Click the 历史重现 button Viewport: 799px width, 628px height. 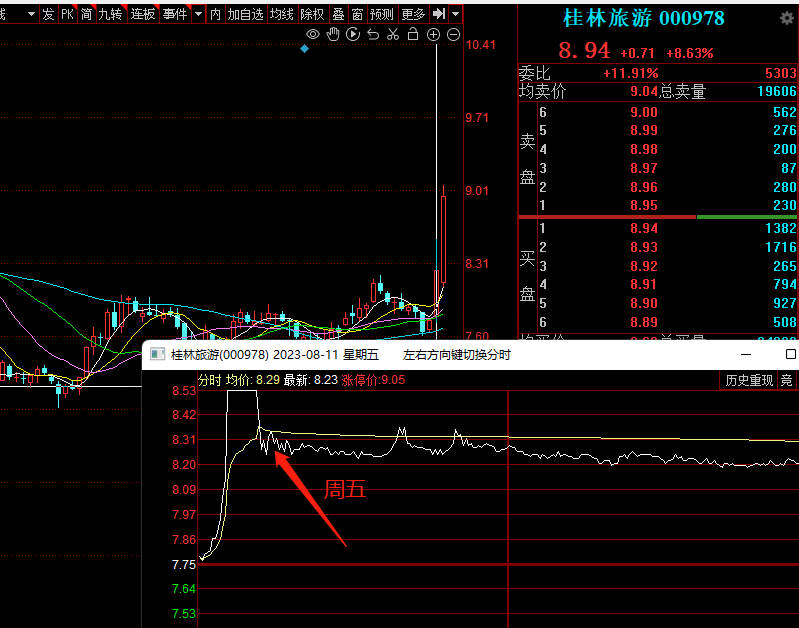pyautogui.click(x=749, y=380)
